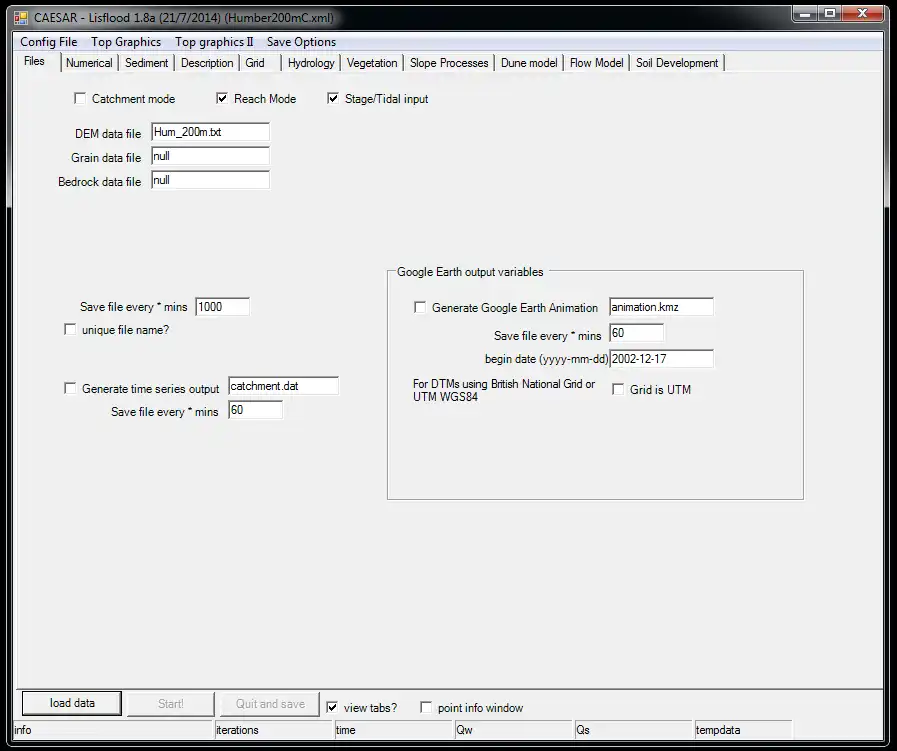Viewport: 897px width, 751px height.
Task: Open the Top graphics II menu
Action: pyautogui.click(x=214, y=42)
